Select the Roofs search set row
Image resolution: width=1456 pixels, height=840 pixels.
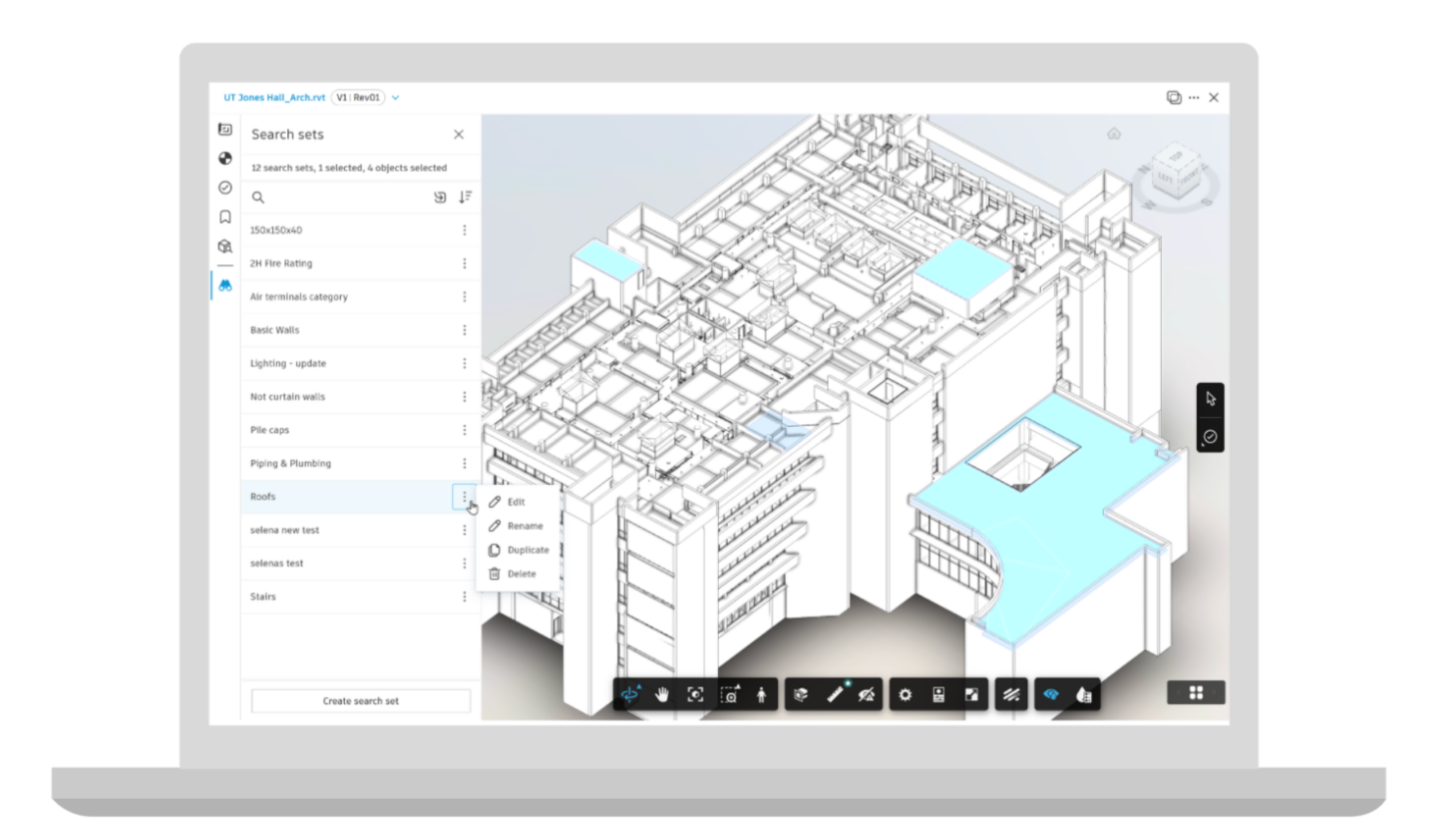(x=360, y=497)
